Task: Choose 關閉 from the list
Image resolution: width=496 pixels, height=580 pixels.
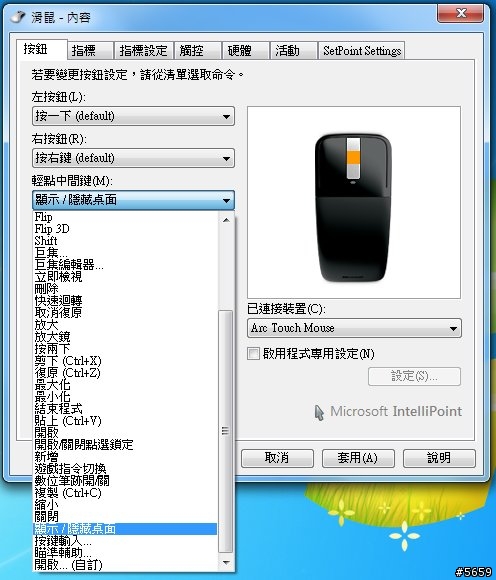Action: point(125,516)
